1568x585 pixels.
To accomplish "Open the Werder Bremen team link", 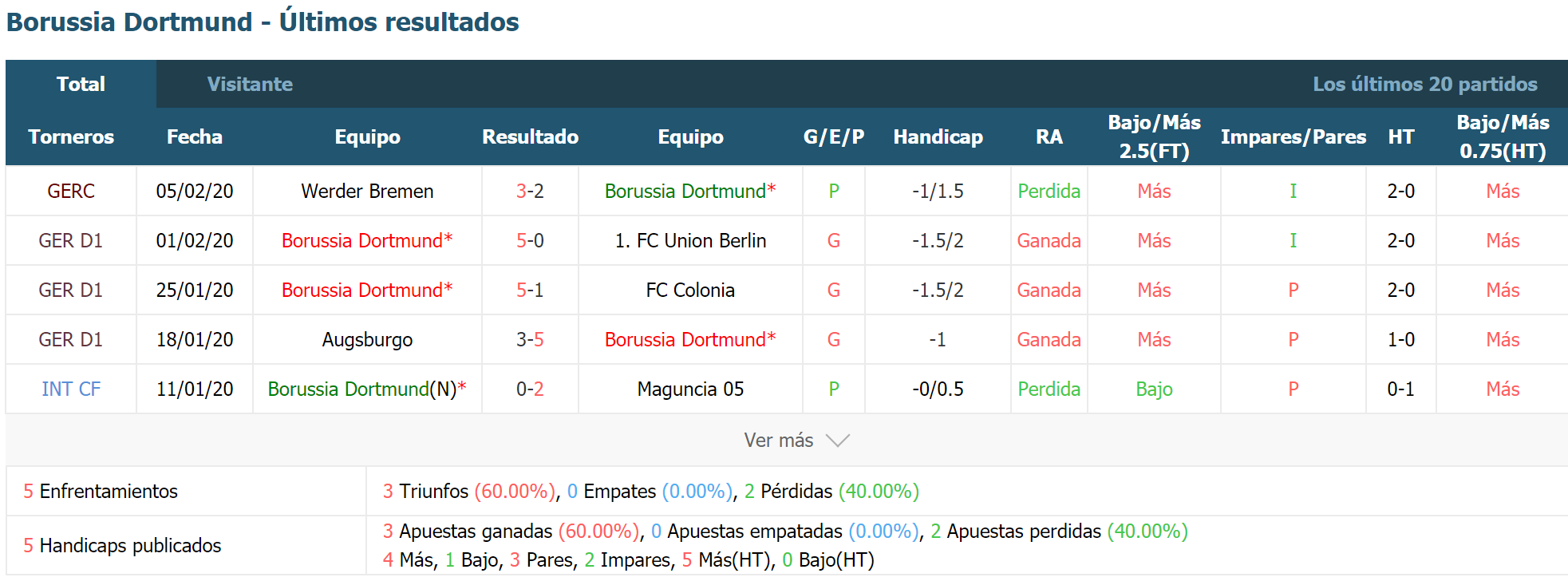I will 367,192.
